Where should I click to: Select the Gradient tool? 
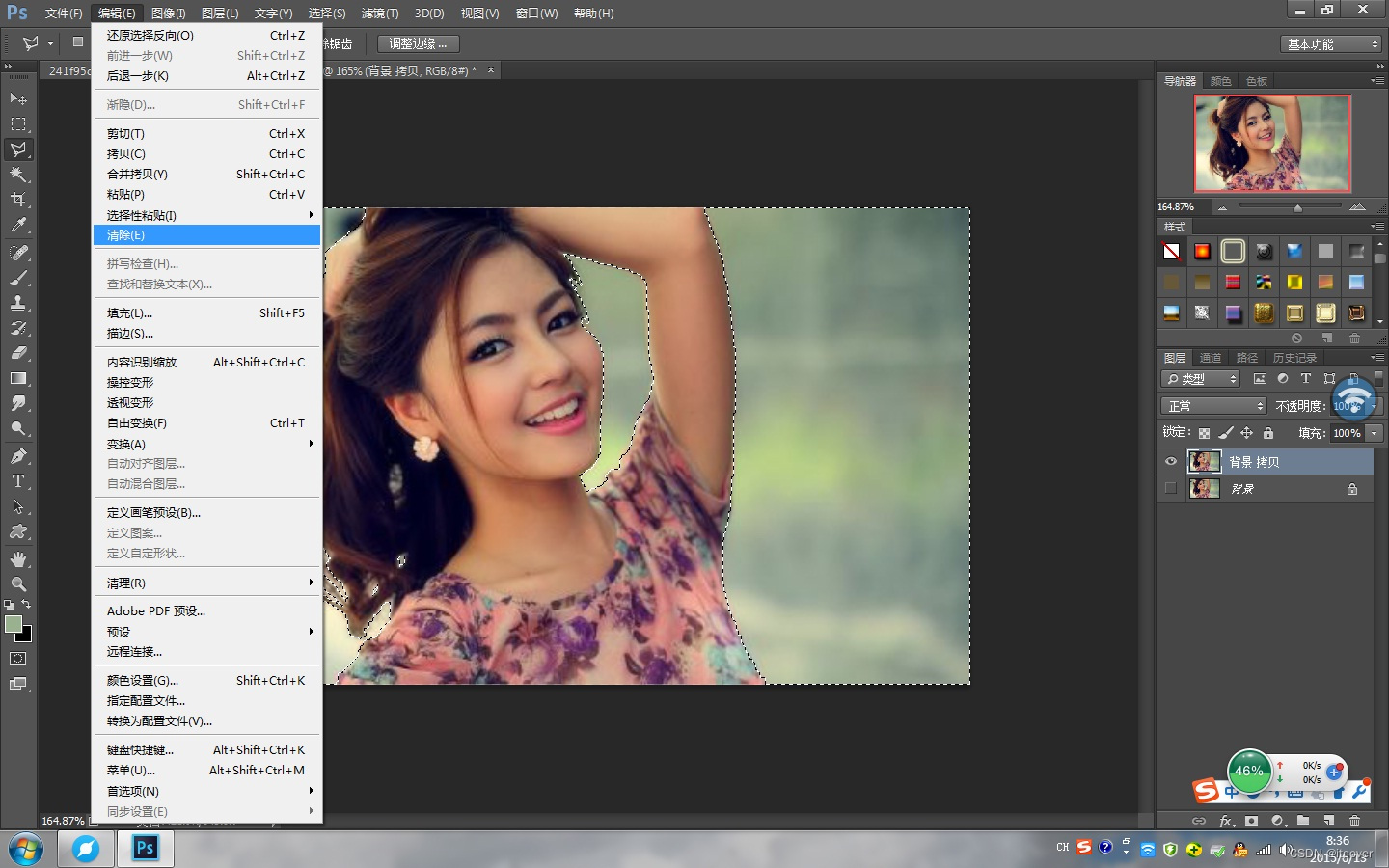coord(18,378)
